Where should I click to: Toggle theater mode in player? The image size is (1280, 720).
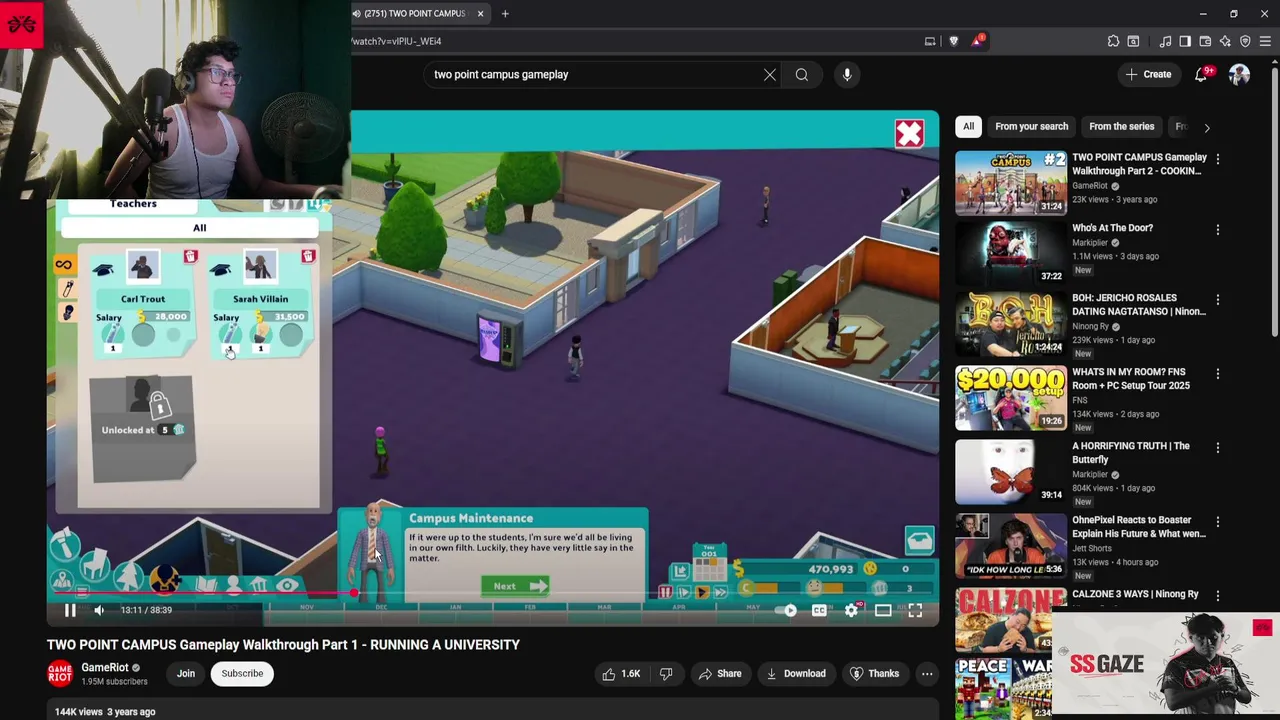(x=883, y=610)
